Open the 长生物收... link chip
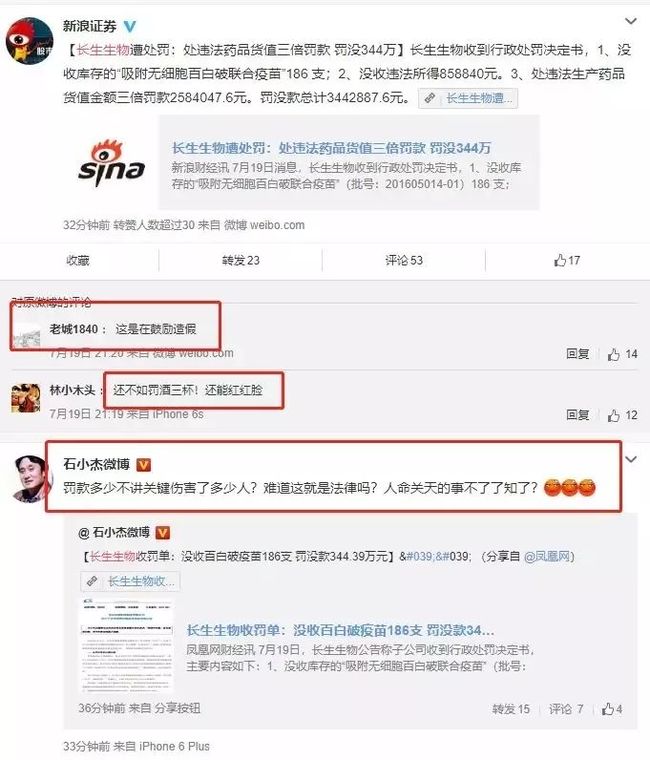This screenshot has height=760, width=650. (130, 581)
